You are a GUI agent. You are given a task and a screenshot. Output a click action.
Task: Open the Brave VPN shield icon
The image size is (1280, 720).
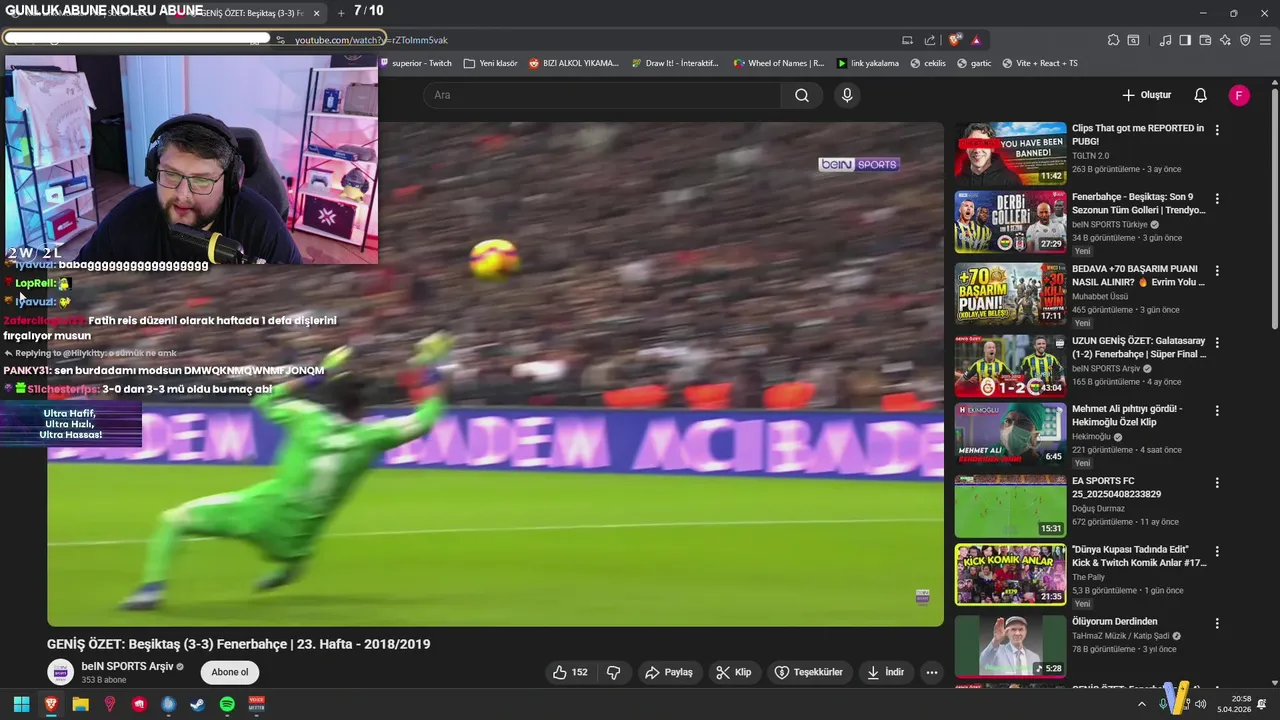point(1245,40)
